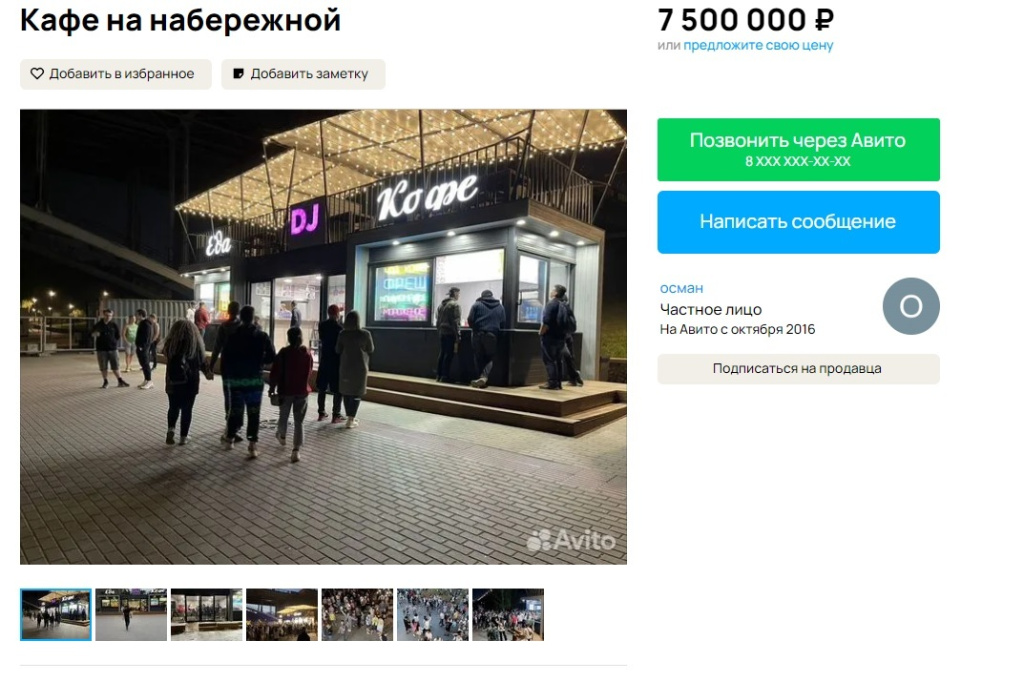This screenshot has width=1024, height=682.
Task: Add listing to favorites with Добавить в избранное
Action: pyautogui.click(x=116, y=74)
